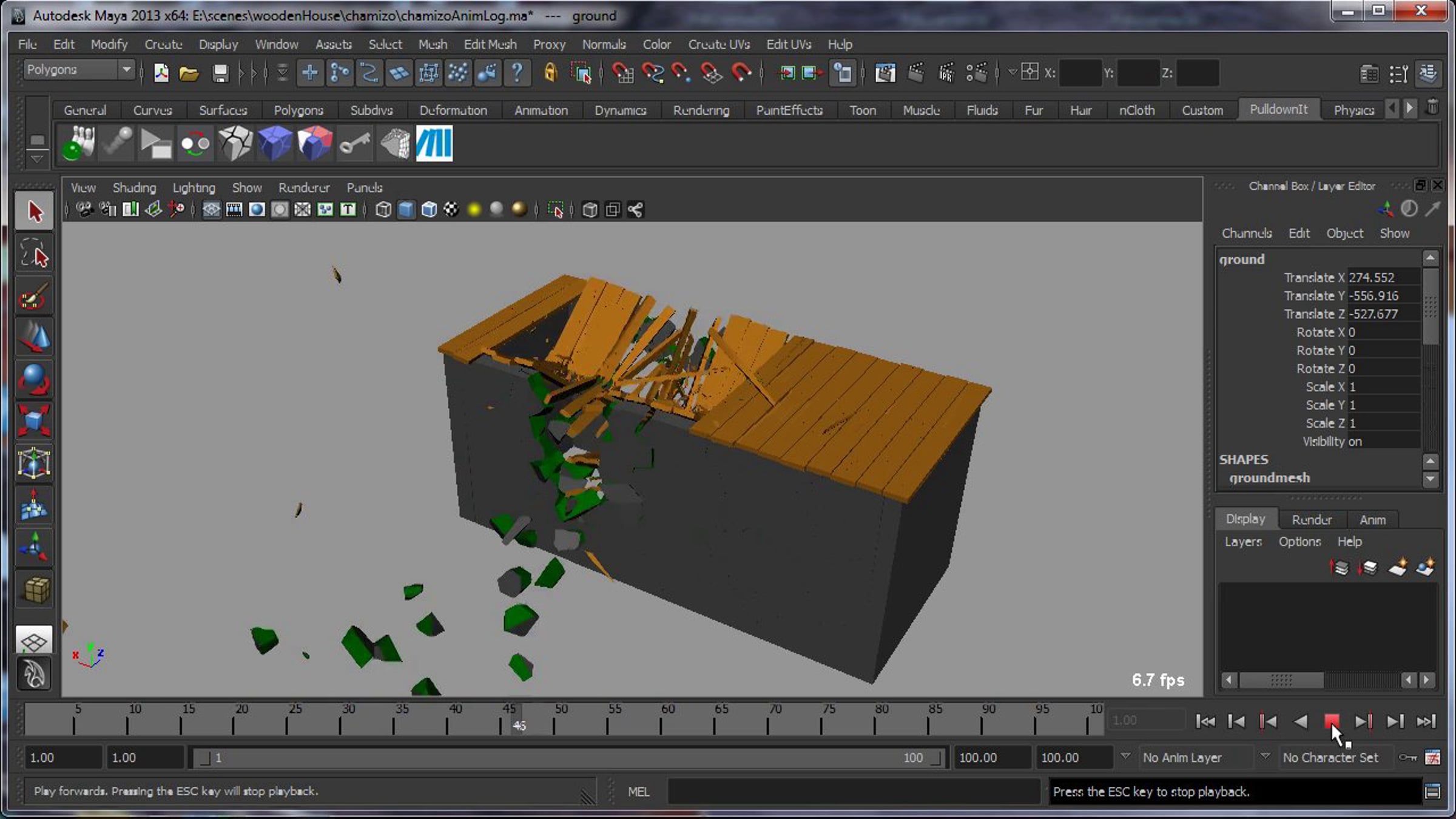Select the Lasso tool in toolbox
Image resolution: width=1456 pixels, height=819 pixels.
[34, 254]
